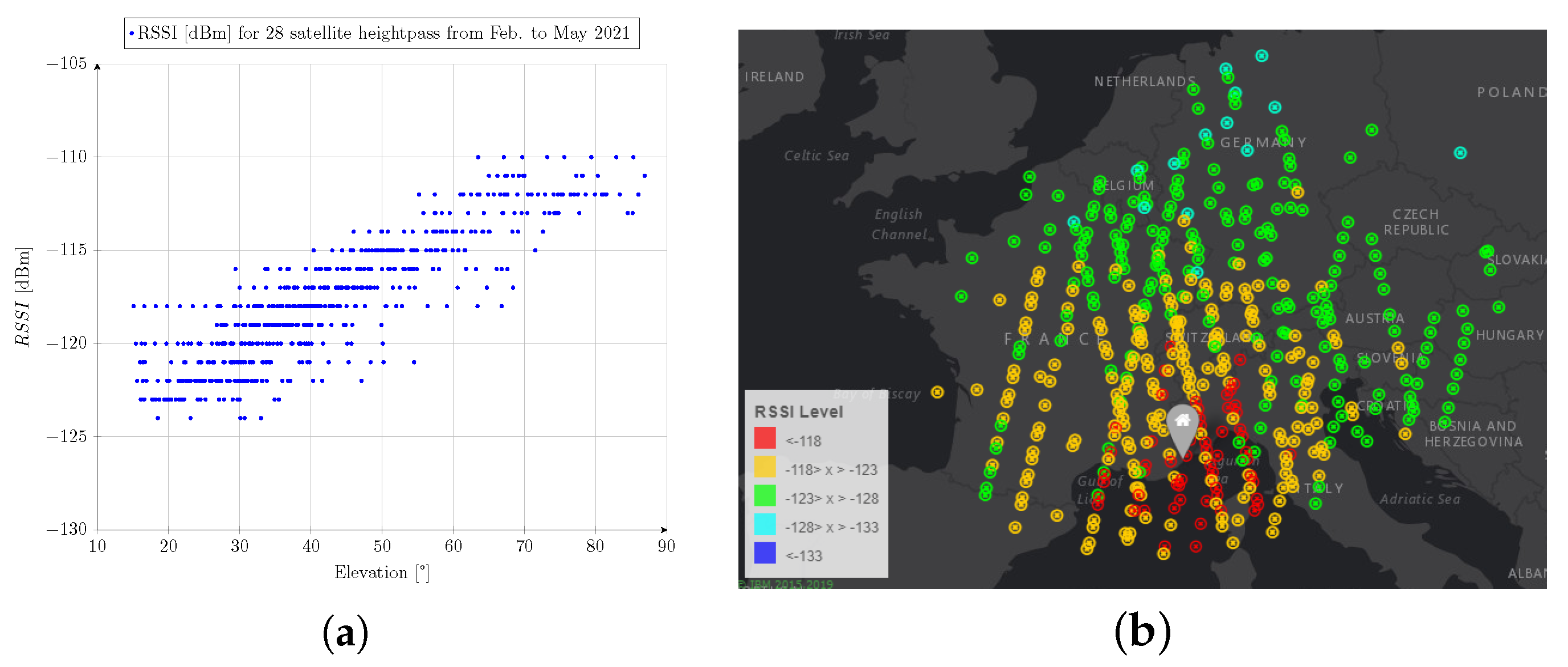Click the RSSI Level legend title

798,412
